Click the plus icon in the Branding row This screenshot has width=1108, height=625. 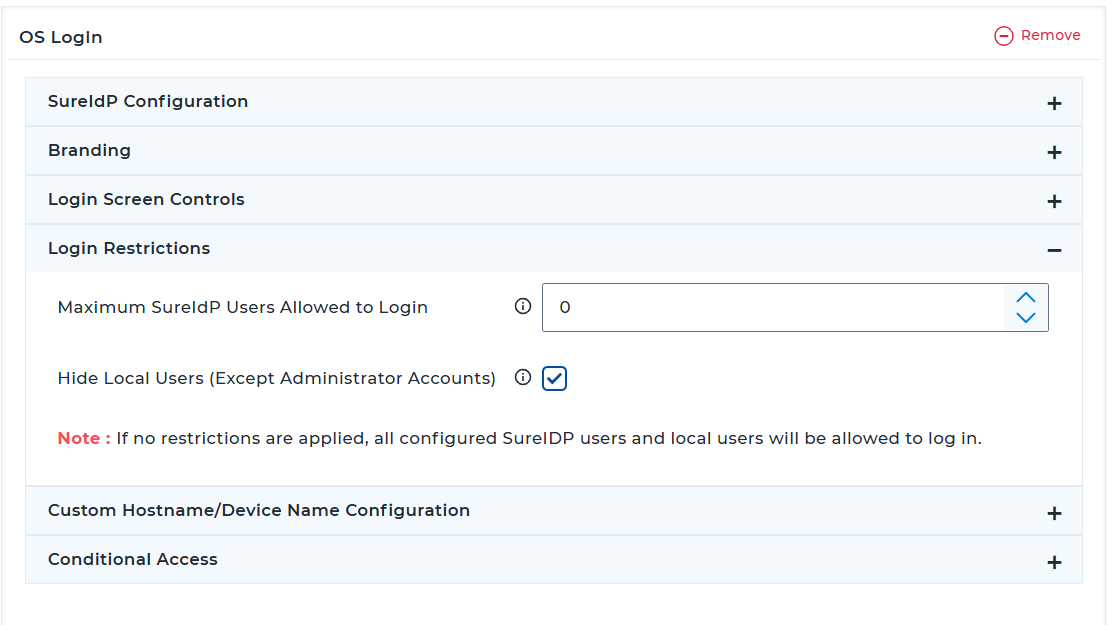coord(1053,152)
